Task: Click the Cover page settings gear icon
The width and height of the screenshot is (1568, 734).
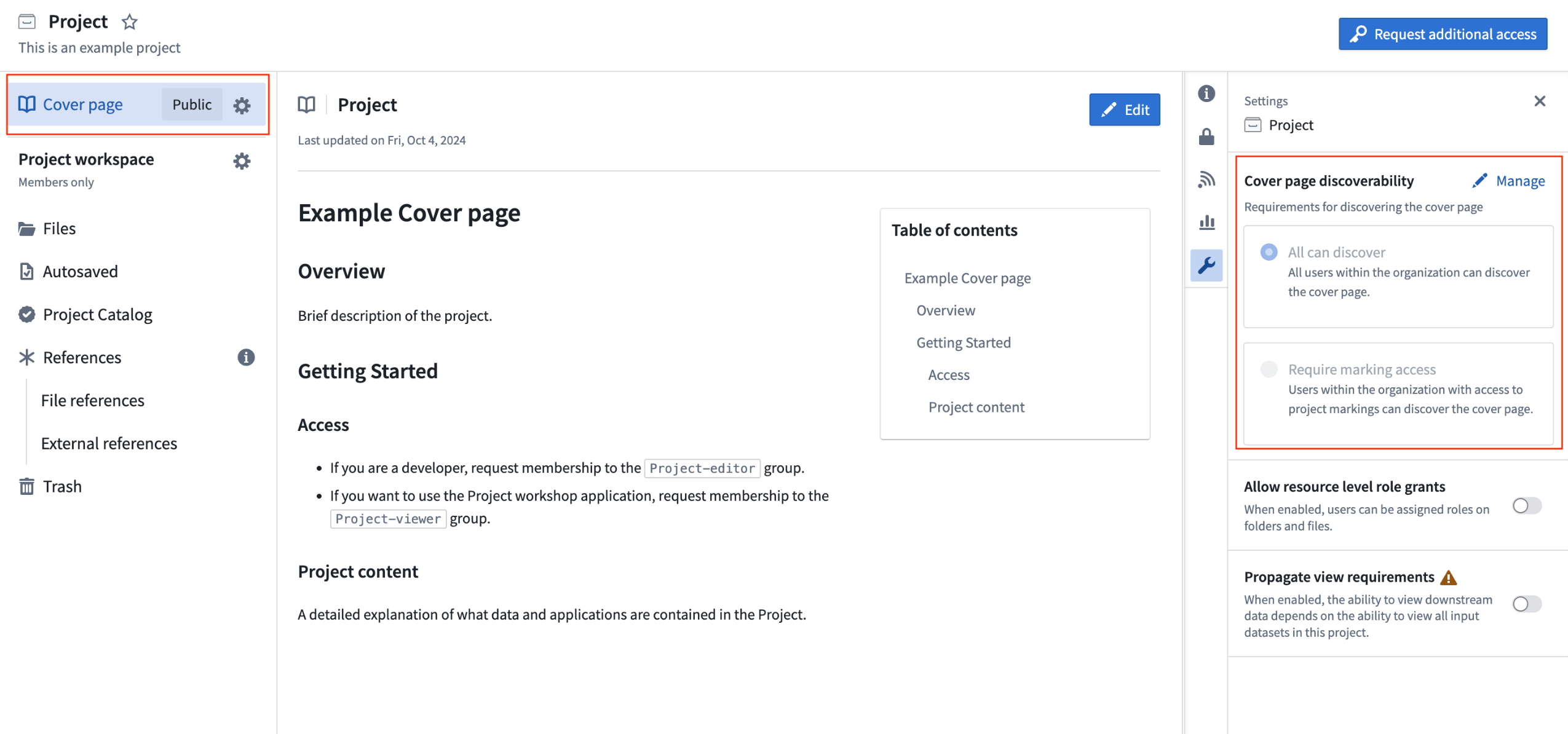Action: (242, 104)
